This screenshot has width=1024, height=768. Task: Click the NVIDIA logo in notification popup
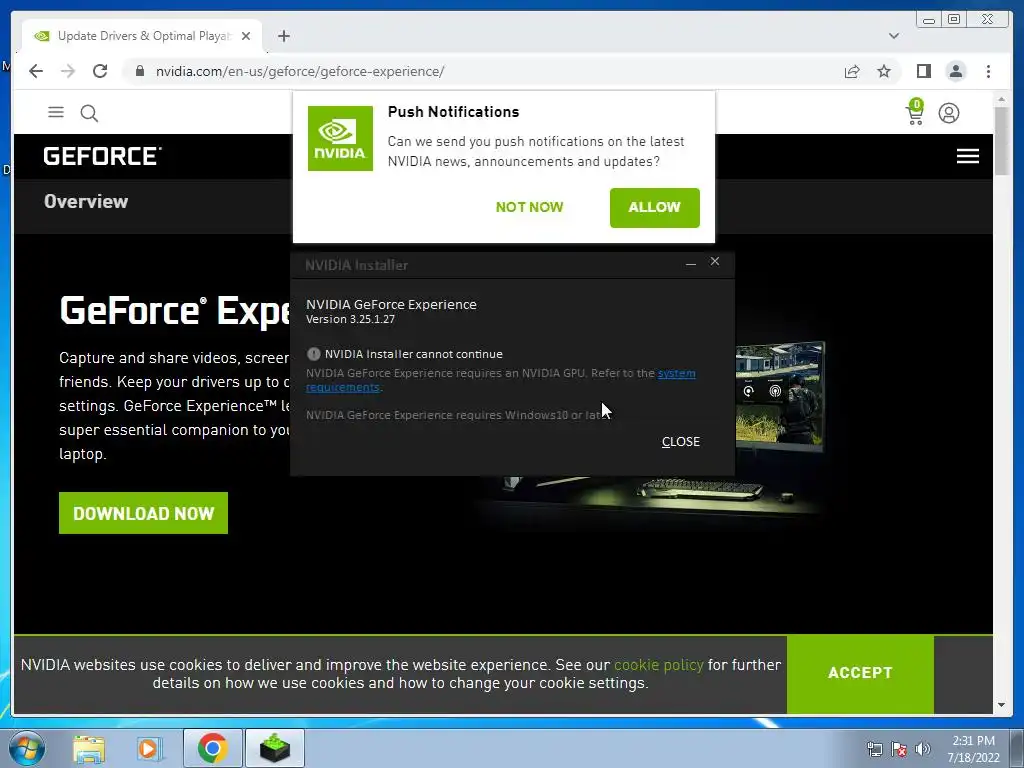(340, 138)
